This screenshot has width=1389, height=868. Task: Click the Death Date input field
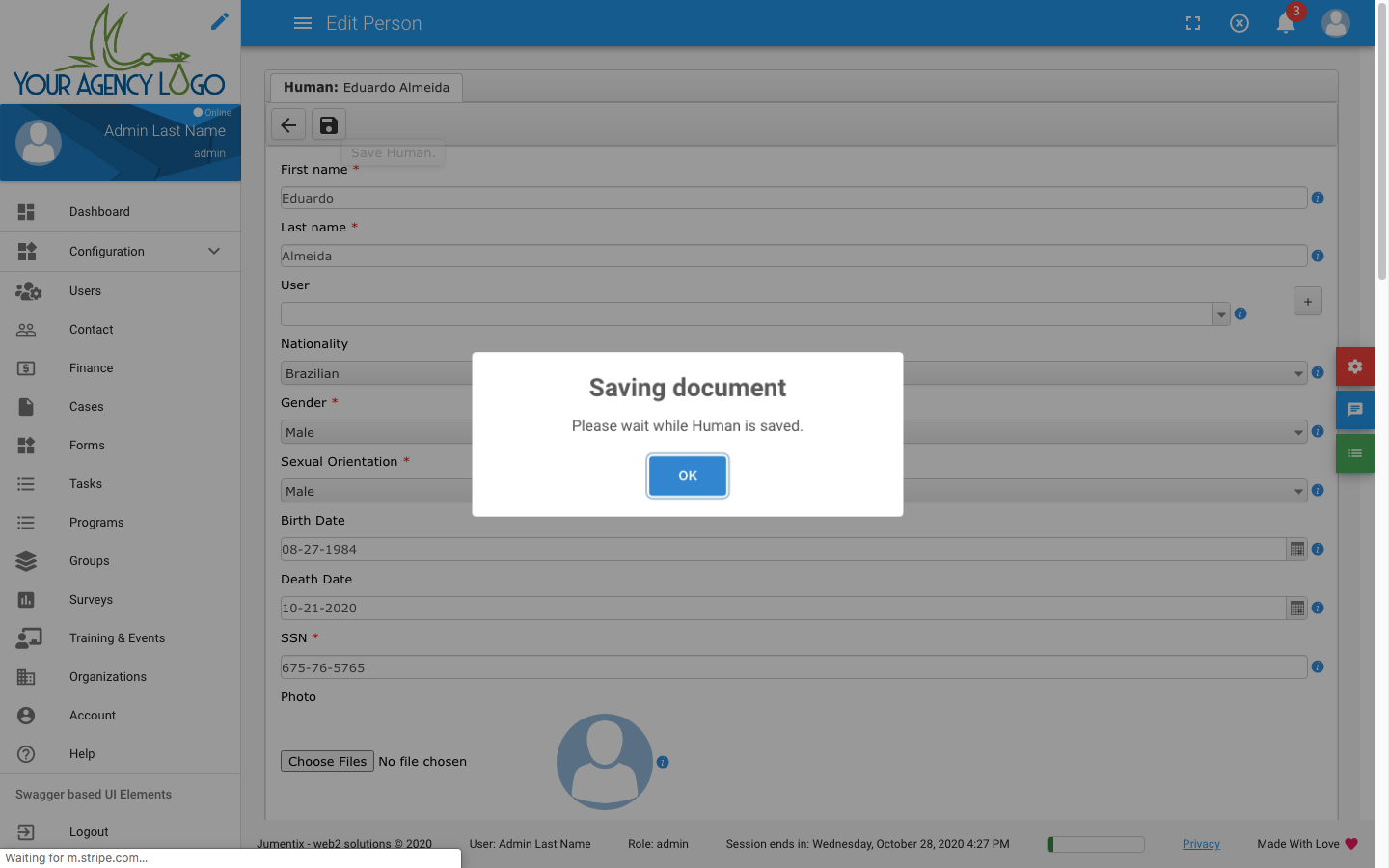[x=783, y=609]
